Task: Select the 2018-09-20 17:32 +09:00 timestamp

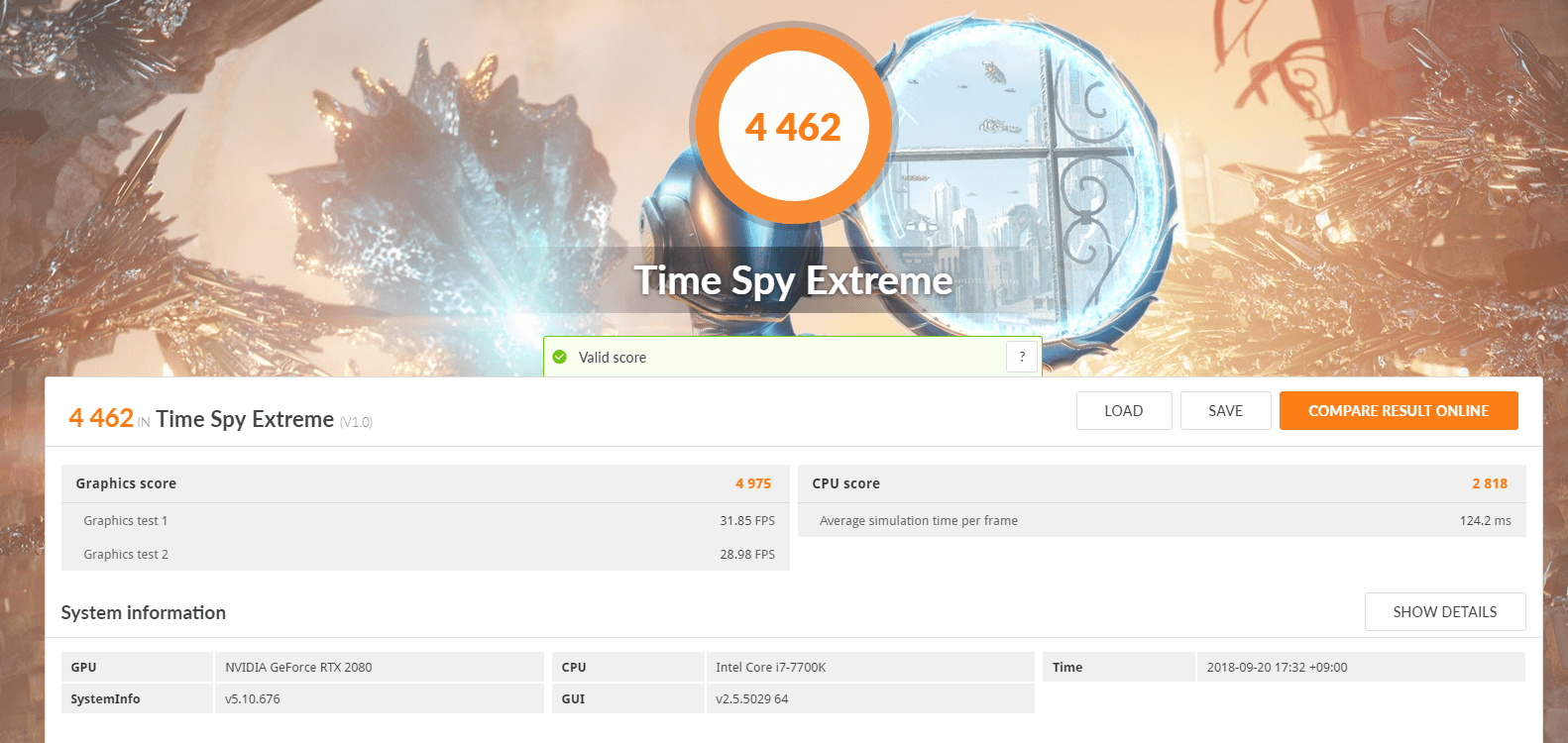Action: pyautogui.click(x=1277, y=667)
